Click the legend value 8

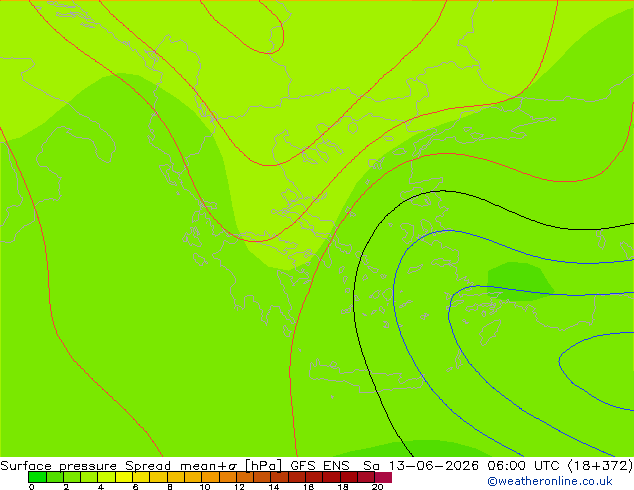tap(170, 487)
